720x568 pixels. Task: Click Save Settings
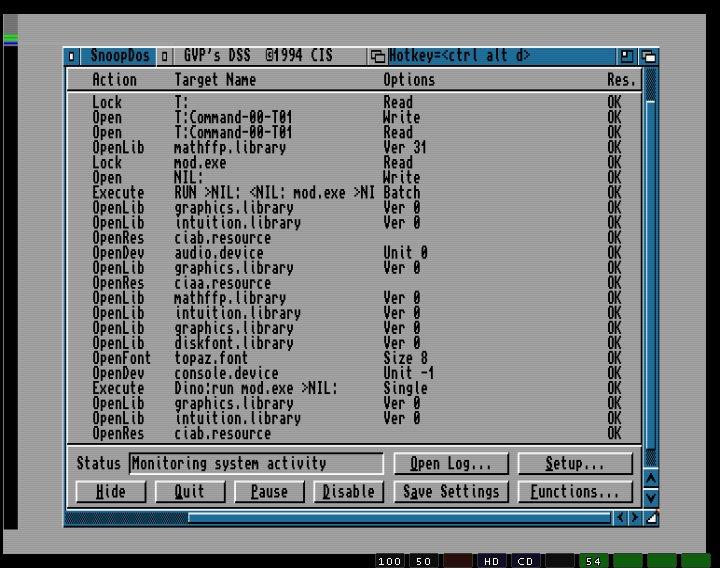click(x=451, y=492)
